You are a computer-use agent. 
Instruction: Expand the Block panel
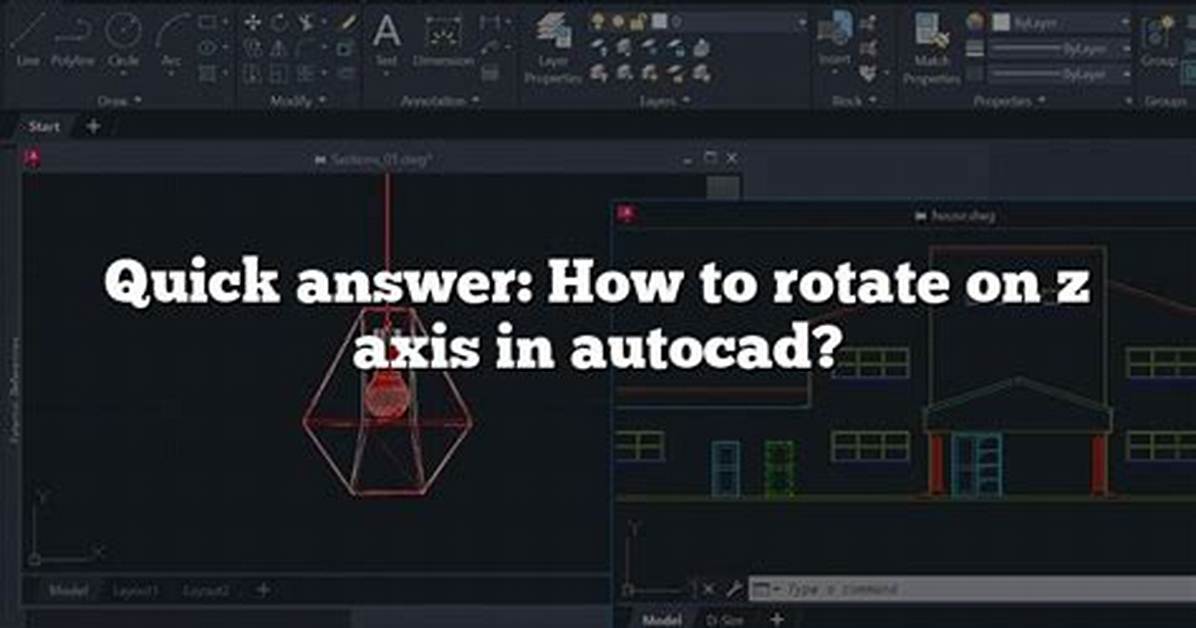[854, 101]
